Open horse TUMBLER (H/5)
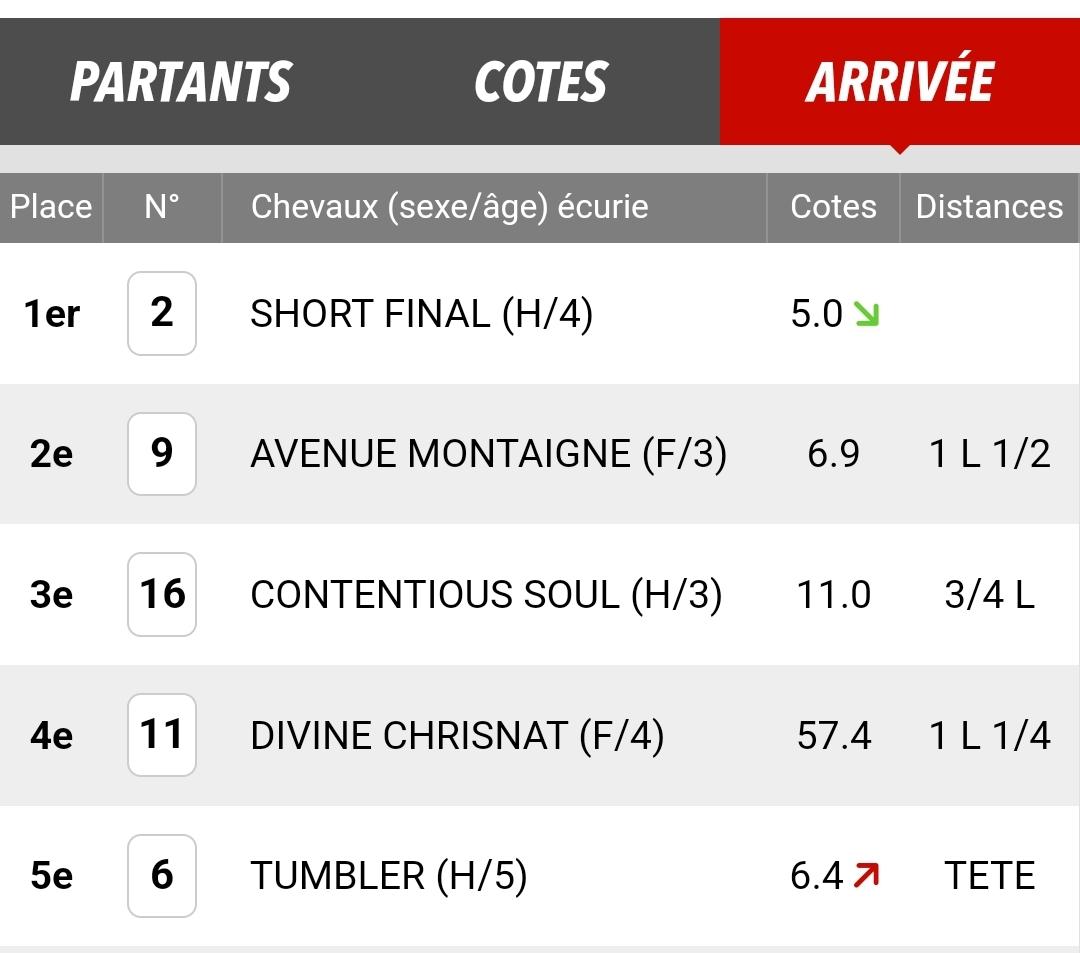This screenshot has height=953, width=1080. pos(389,876)
